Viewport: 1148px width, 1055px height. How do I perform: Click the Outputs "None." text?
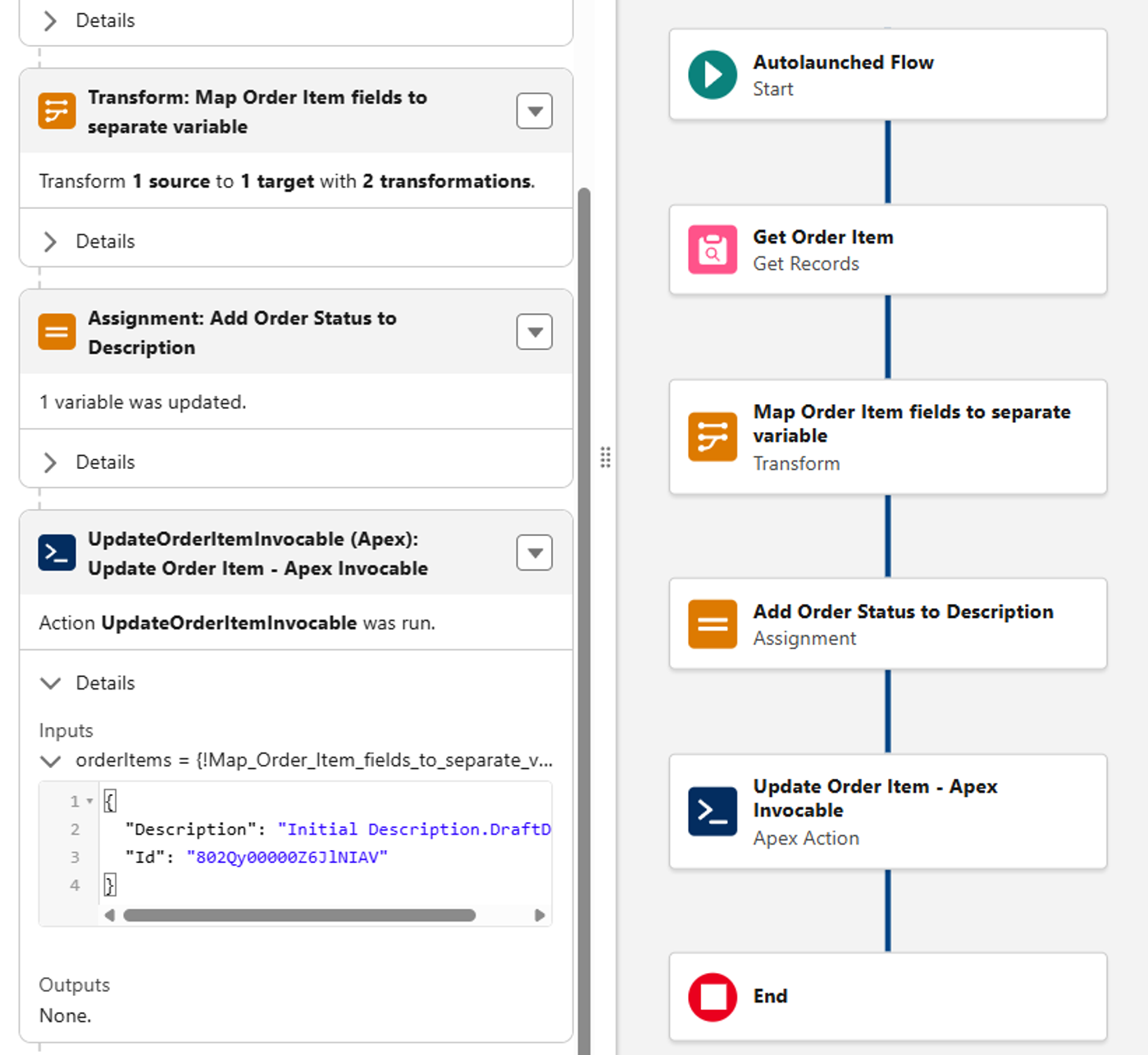click(x=66, y=1016)
